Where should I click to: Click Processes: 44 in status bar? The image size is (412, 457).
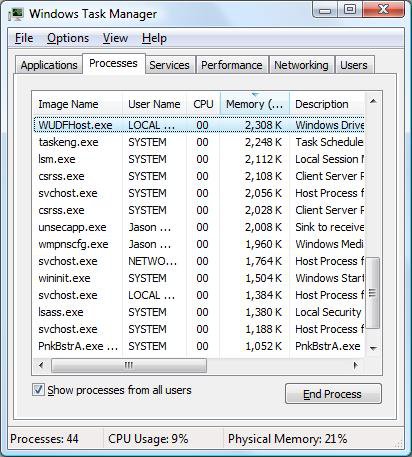coord(44,439)
